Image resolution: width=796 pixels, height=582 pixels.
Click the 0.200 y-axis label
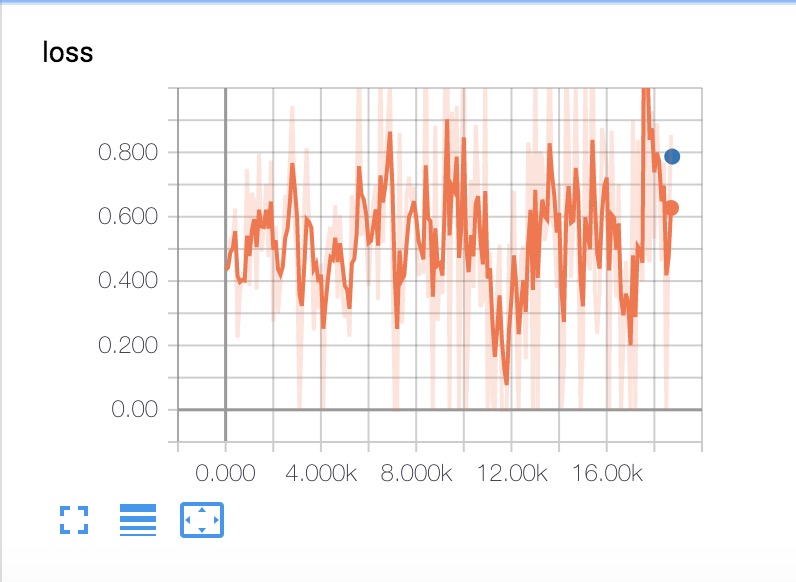[128, 345]
